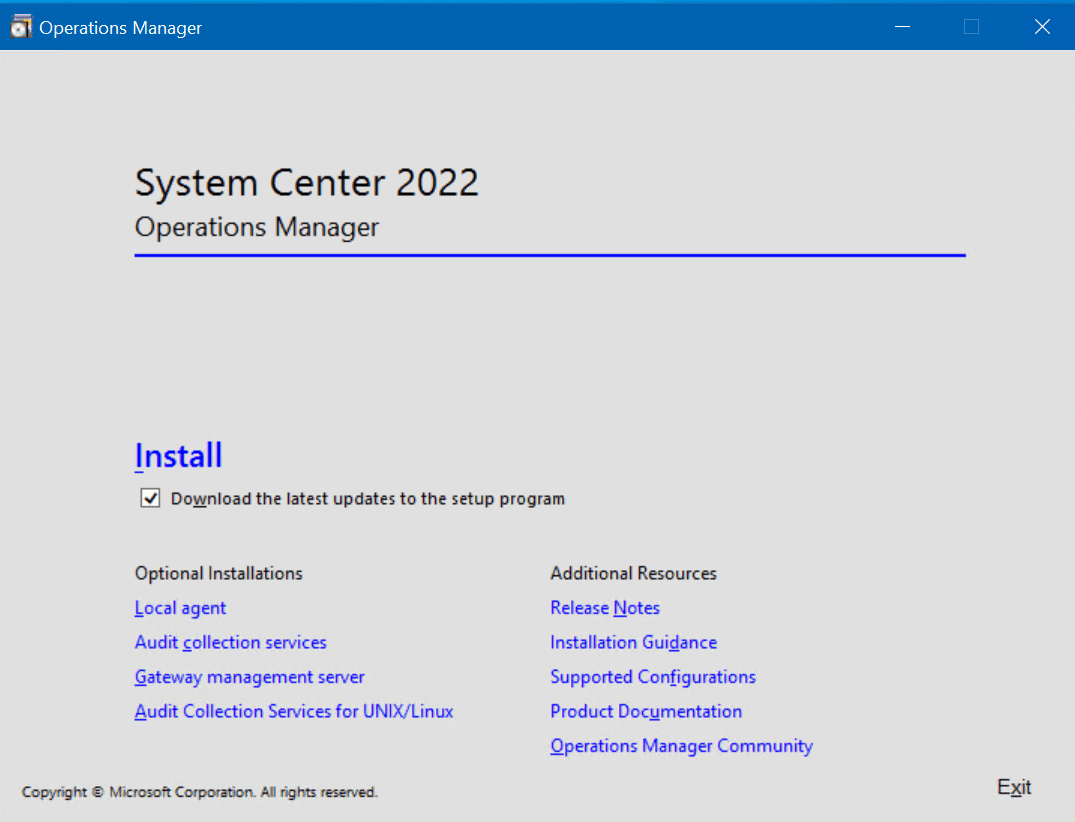
Task: Click the Optional Installations heading
Action: pyautogui.click(x=218, y=573)
